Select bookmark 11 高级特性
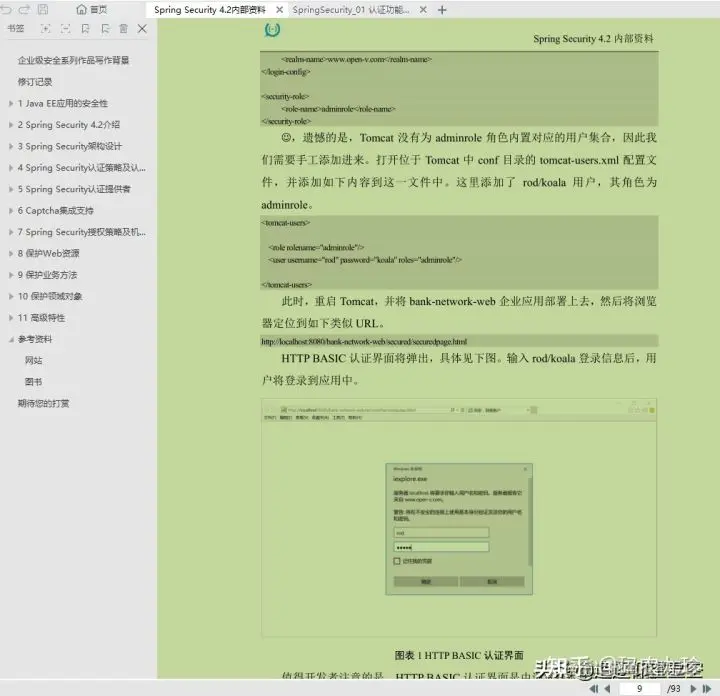Image resolution: width=720 pixels, height=696 pixels. (41, 317)
